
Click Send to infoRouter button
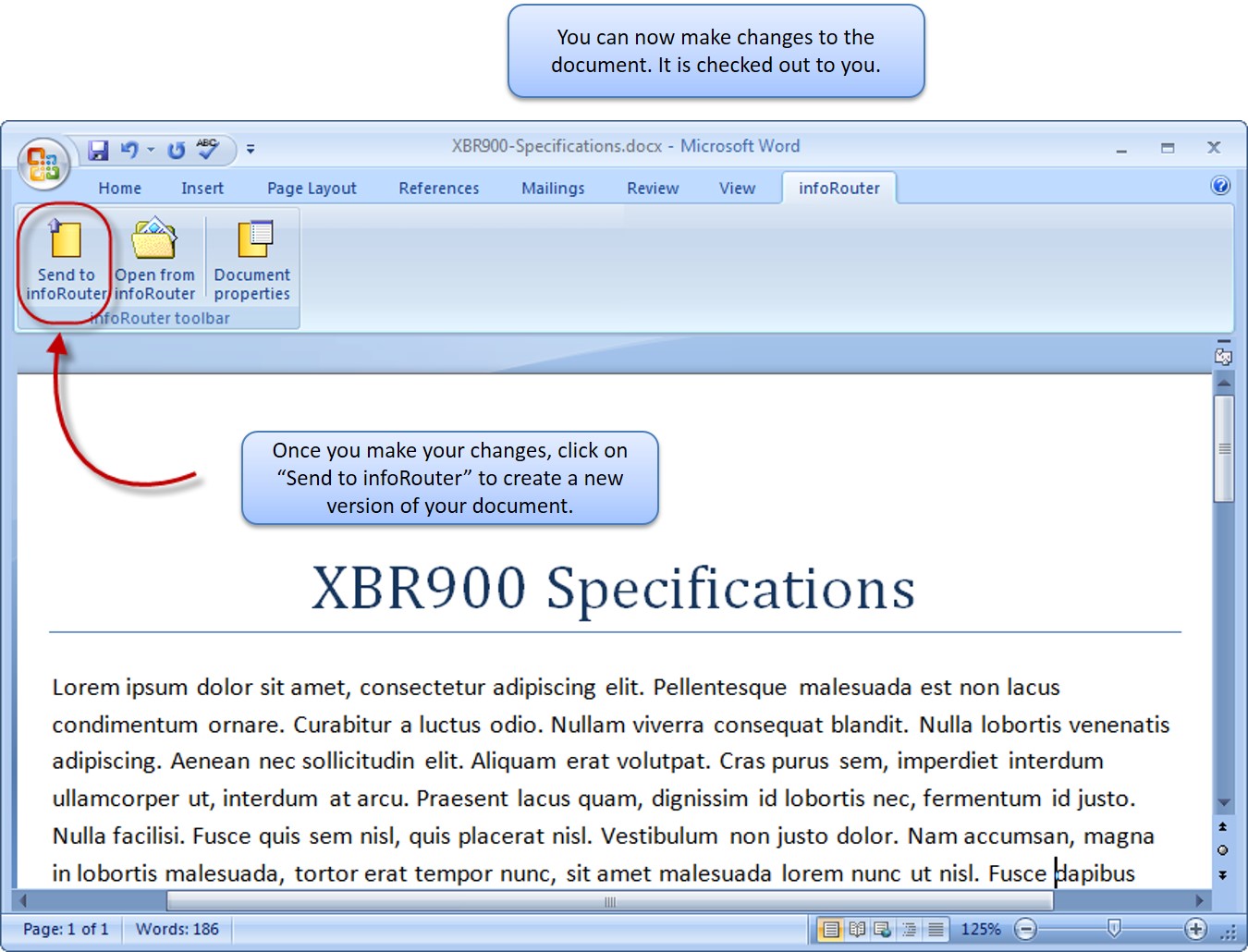click(x=66, y=261)
